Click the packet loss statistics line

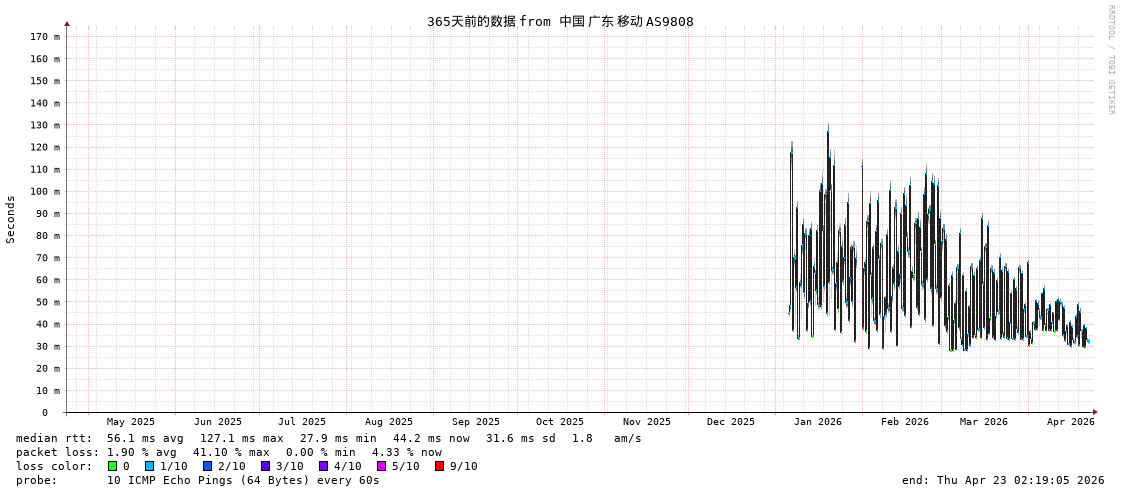pos(228,452)
